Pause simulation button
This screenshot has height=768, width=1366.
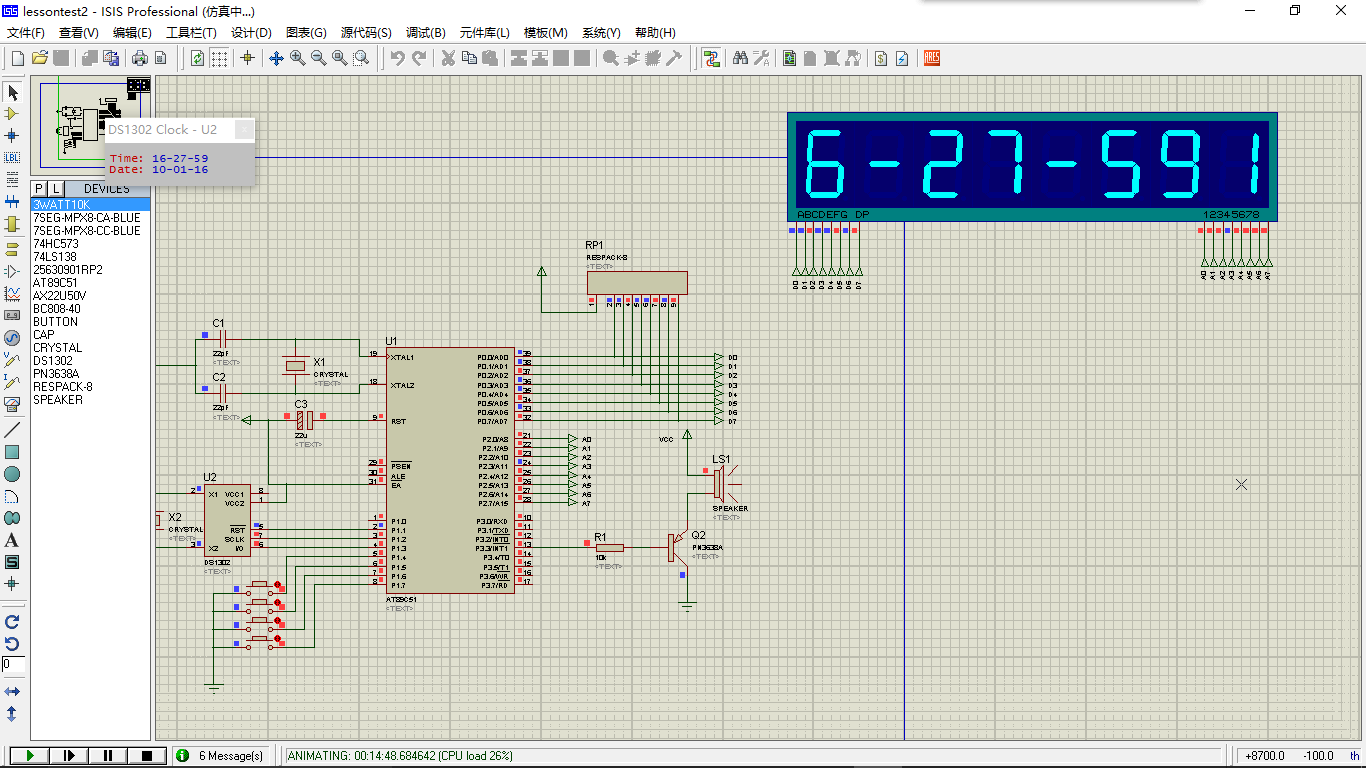point(108,755)
